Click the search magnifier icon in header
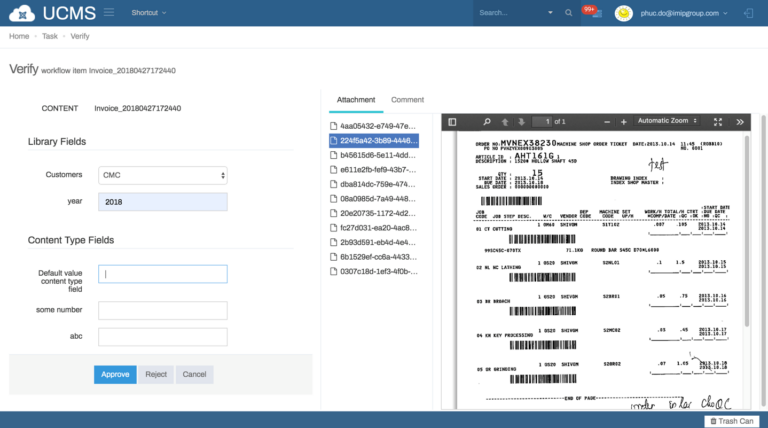 pyautogui.click(x=569, y=13)
